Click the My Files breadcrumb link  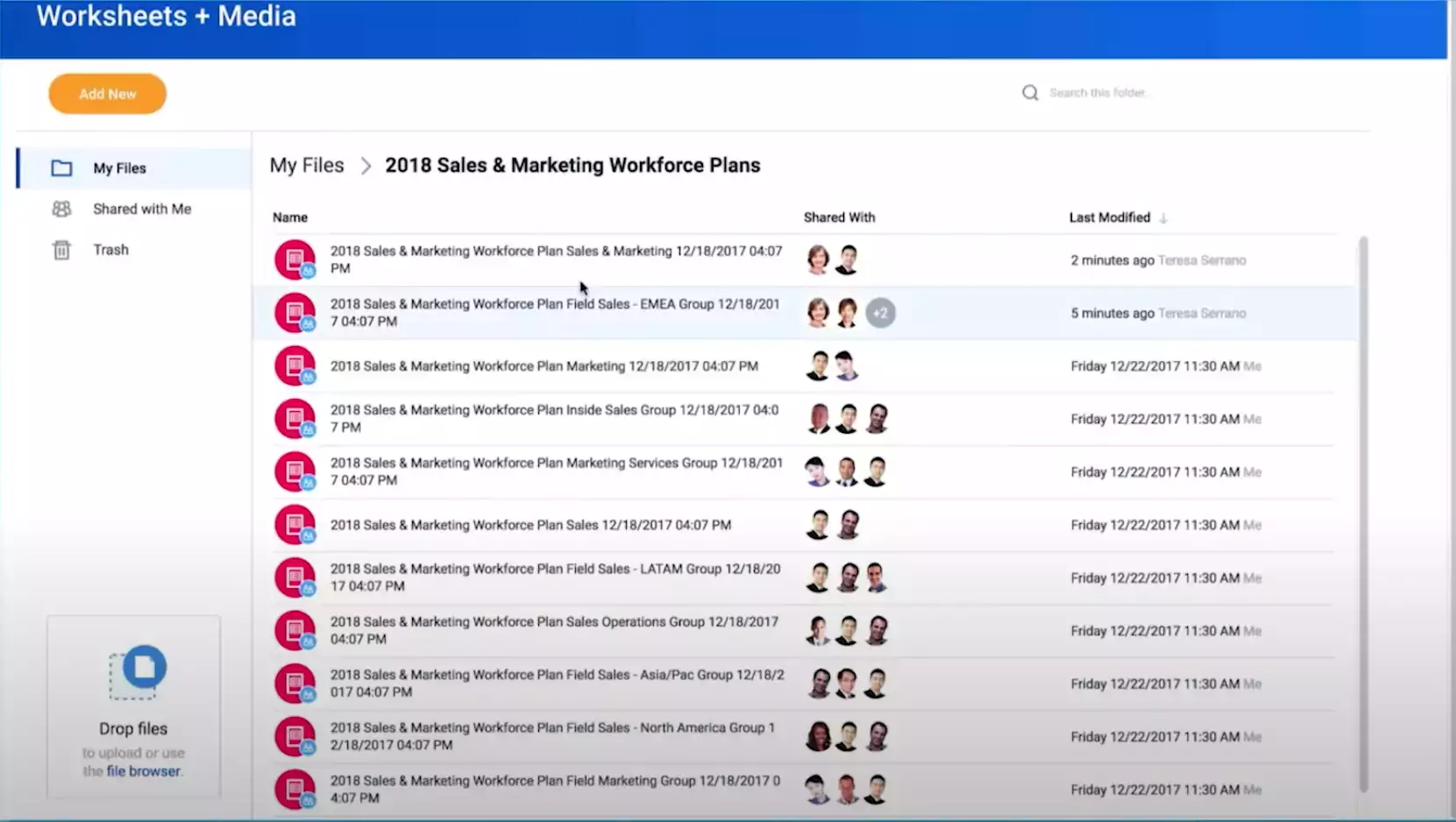[307, 165]
